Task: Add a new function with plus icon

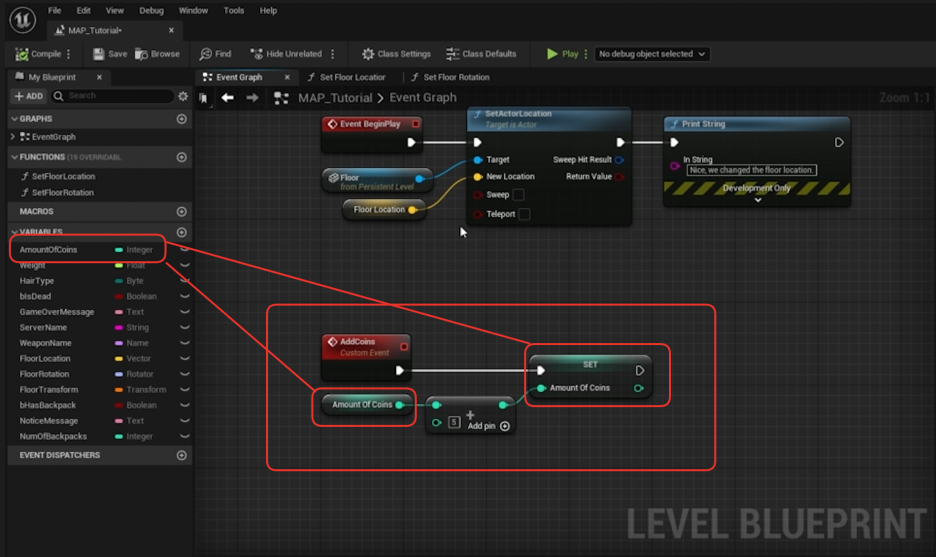Action: pos(181,157)
